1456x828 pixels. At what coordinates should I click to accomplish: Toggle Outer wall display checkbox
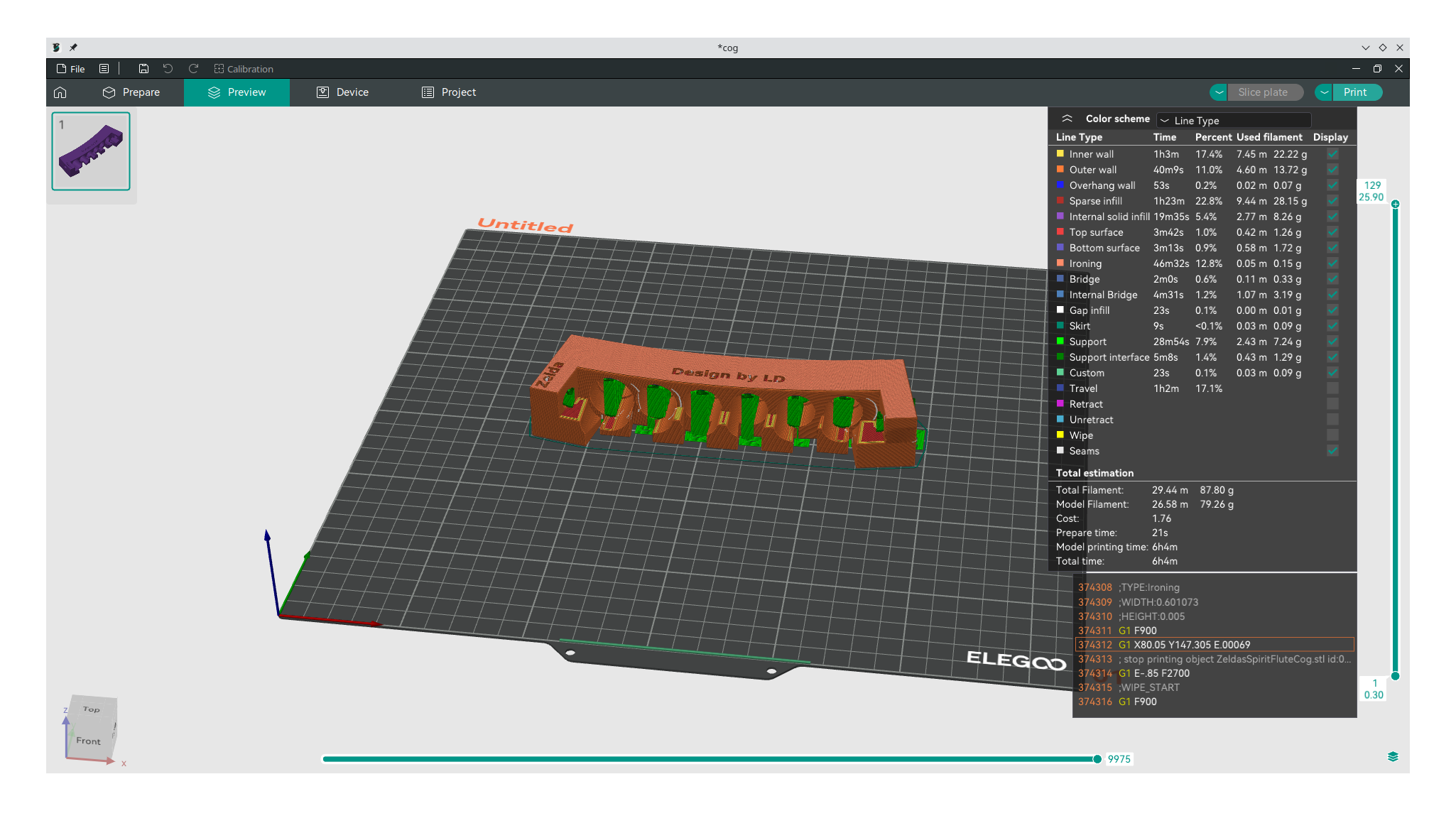(x=1332, y=170)
